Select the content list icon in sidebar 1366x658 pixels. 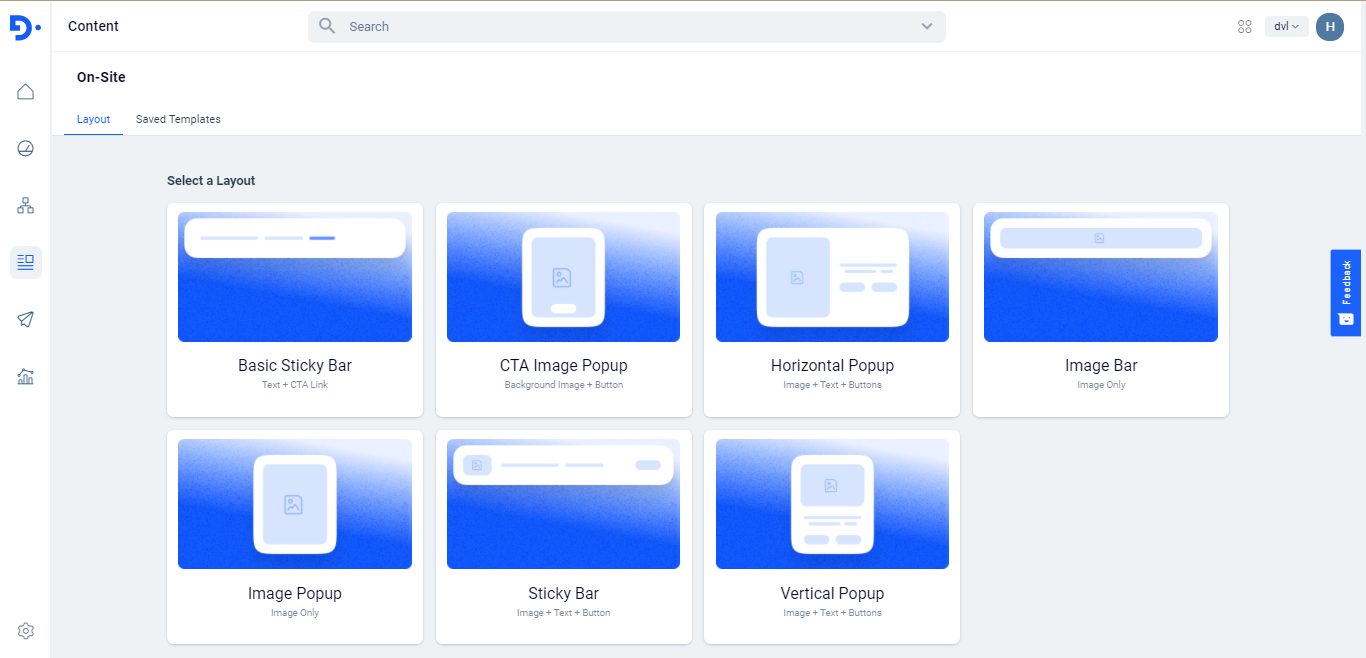point(26,263)
